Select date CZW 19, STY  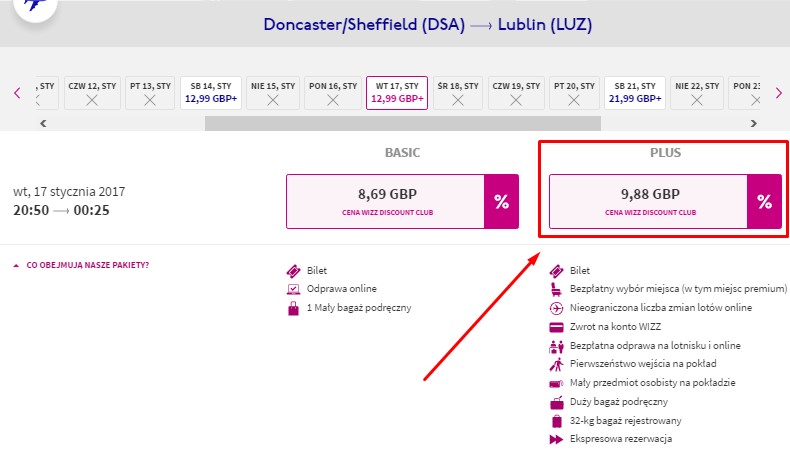tap(516, 93)
